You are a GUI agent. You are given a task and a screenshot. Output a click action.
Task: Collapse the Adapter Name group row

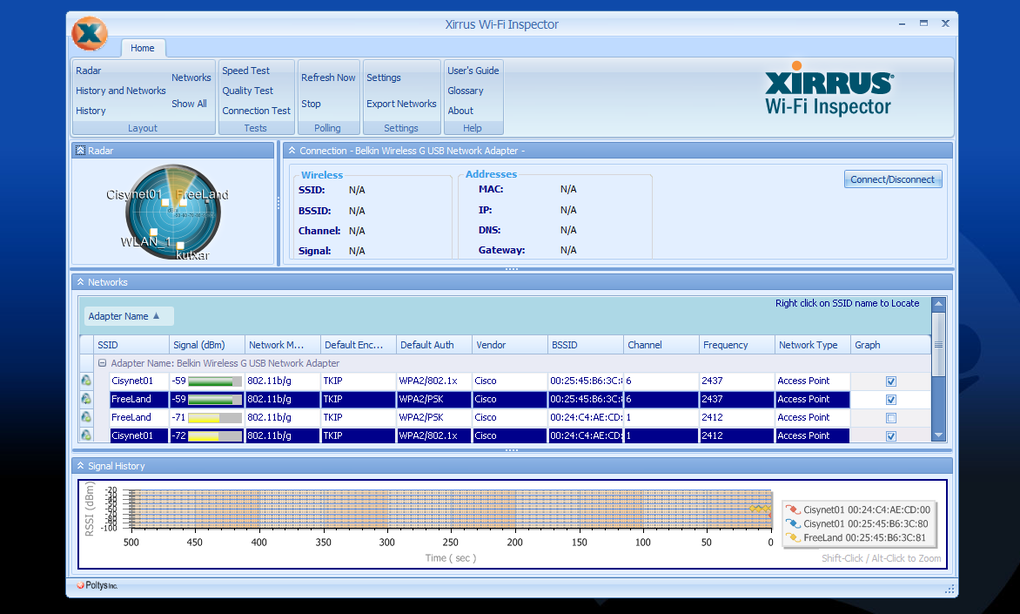coord(102,363)
